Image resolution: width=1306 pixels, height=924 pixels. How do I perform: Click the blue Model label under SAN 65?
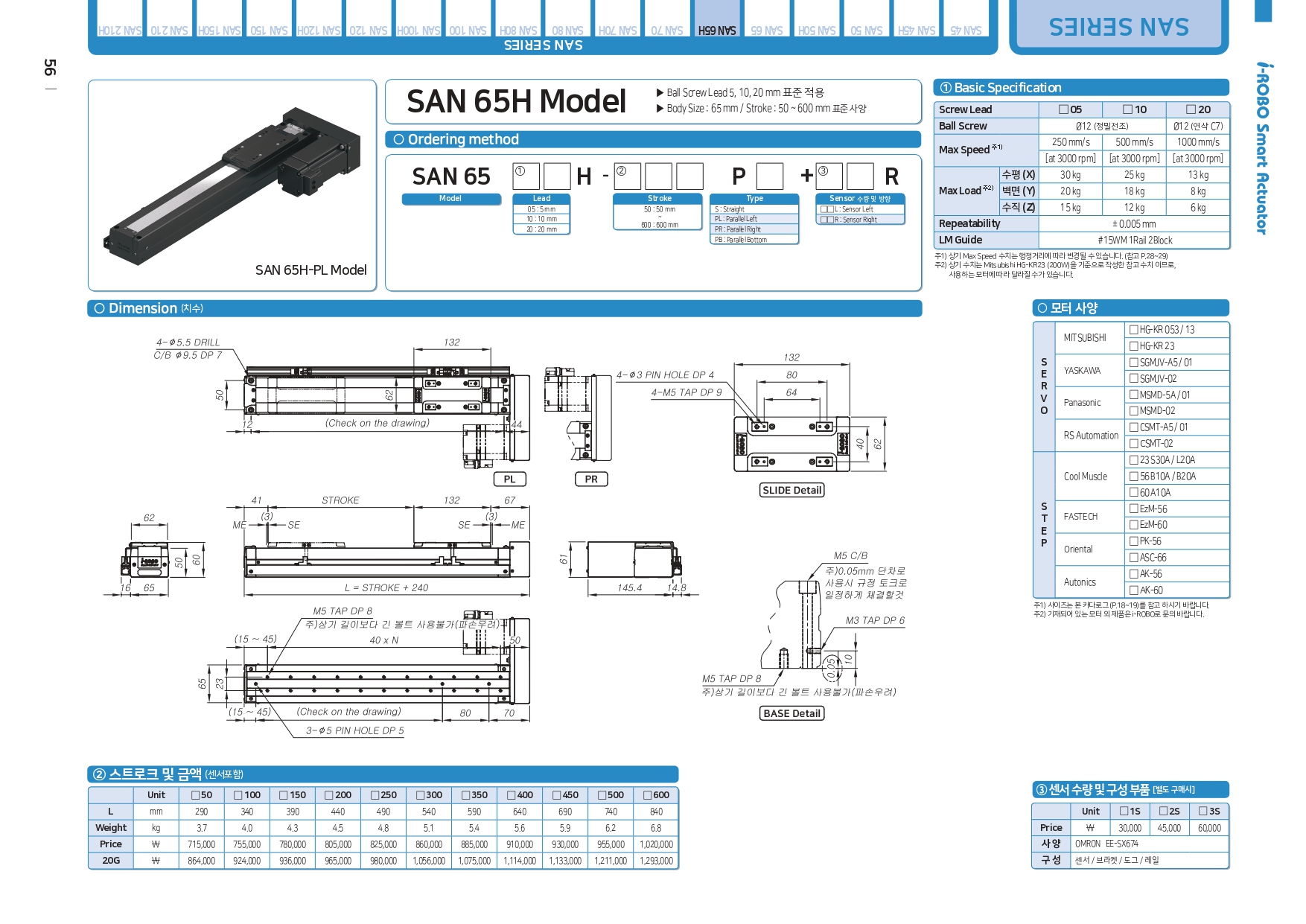[451, 199]
